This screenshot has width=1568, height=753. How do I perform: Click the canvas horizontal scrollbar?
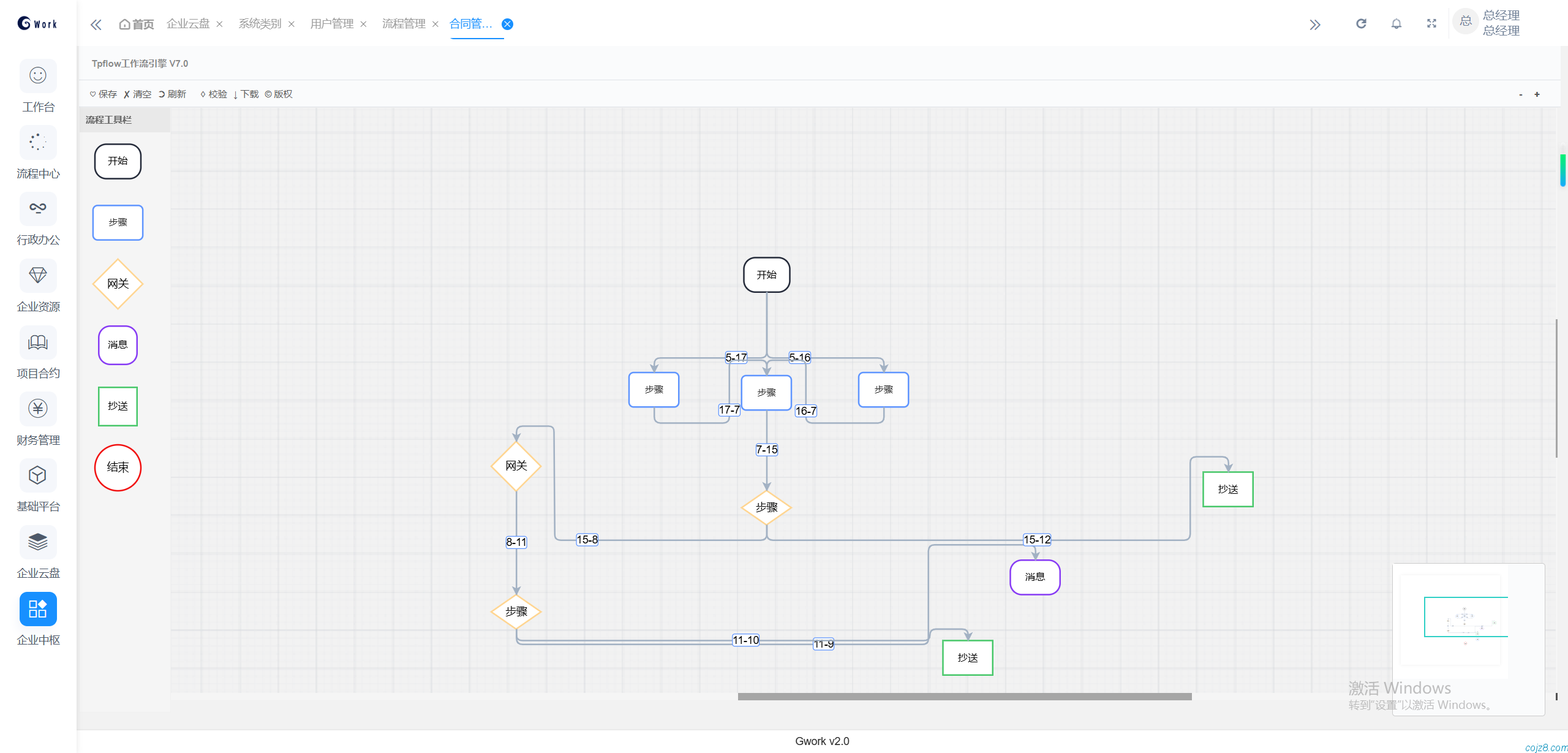click(x=964, y=697)
